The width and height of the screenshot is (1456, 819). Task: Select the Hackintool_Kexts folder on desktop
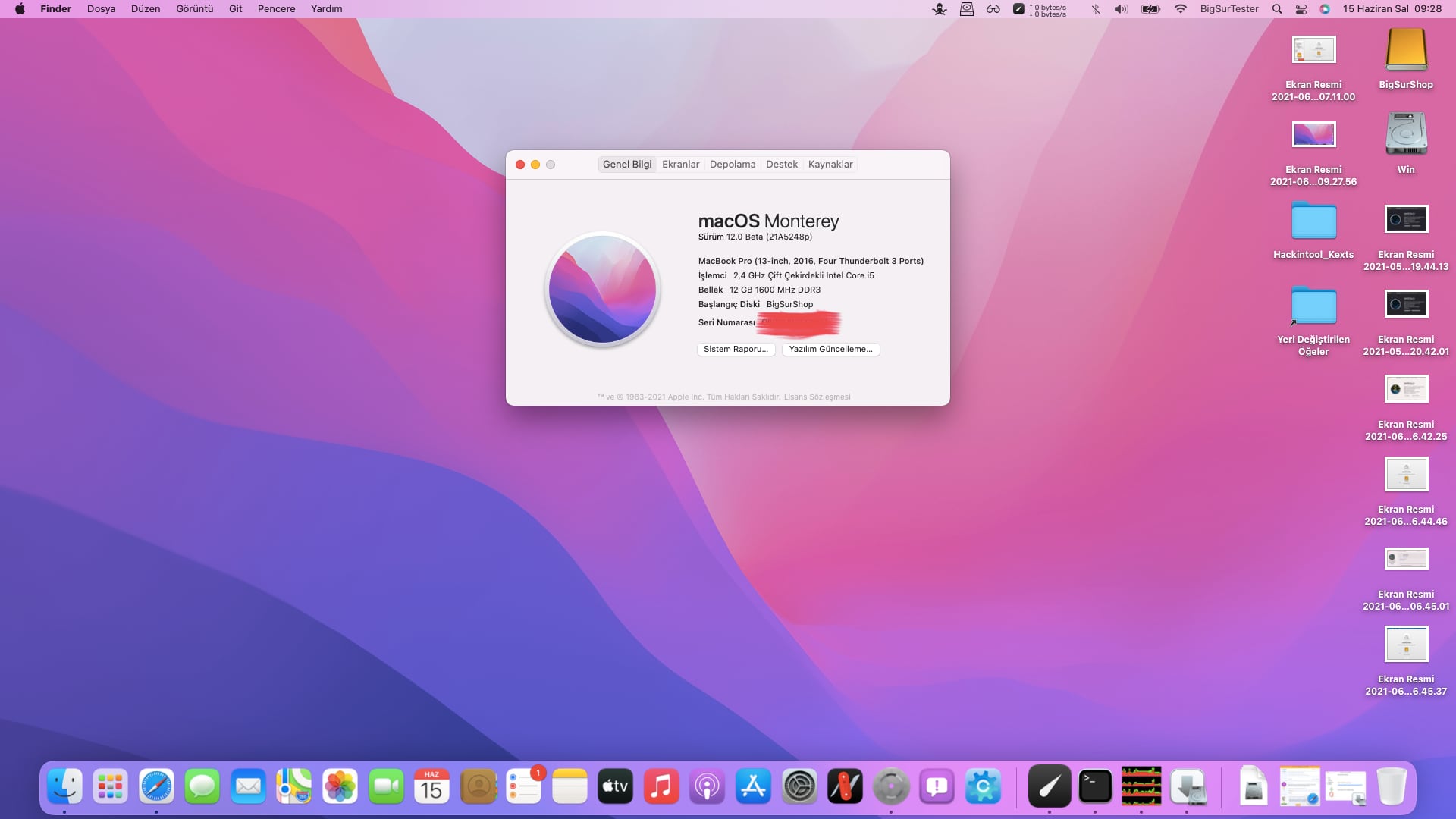[x=1313, y=222]
